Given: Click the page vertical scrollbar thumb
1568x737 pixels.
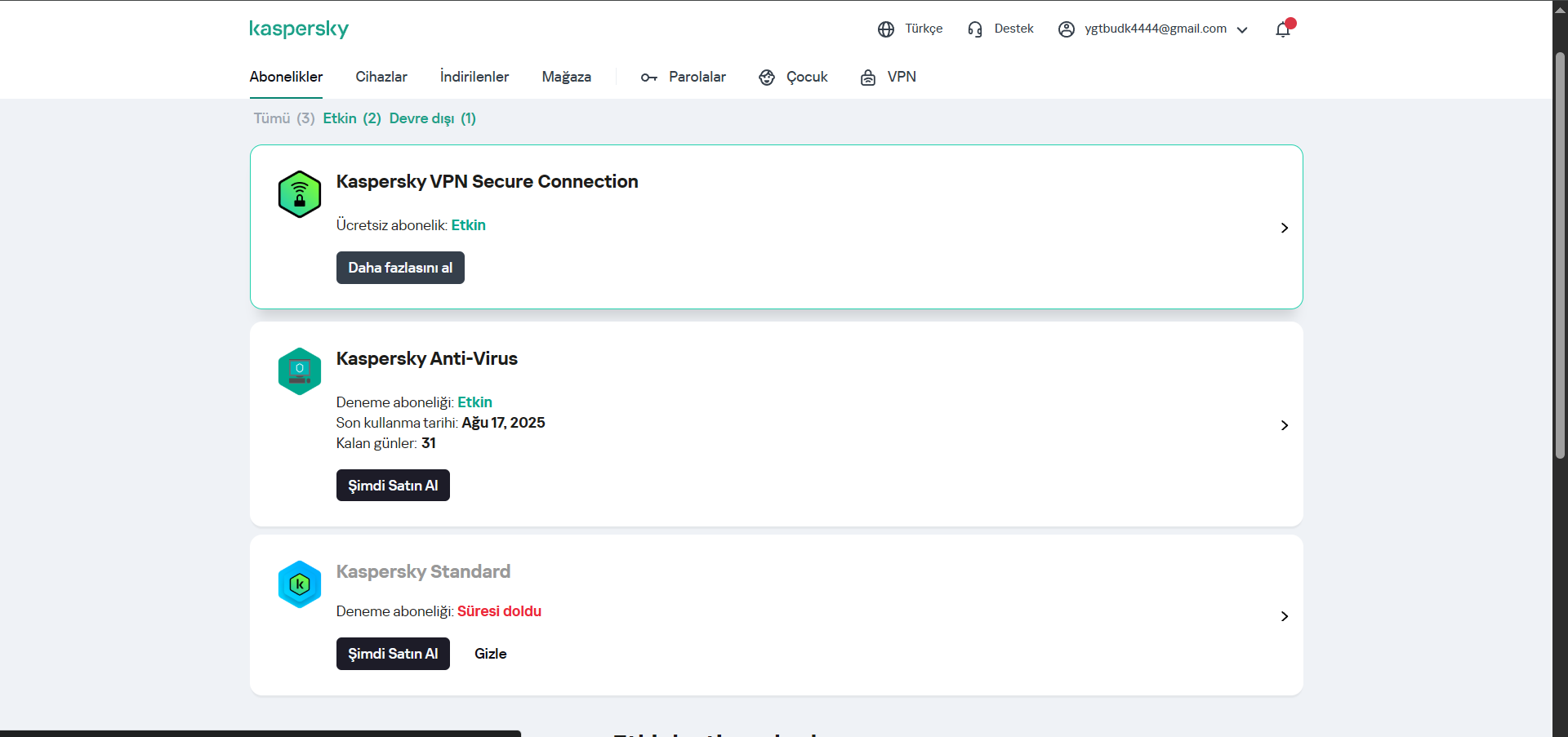Looking at the screenshot, I should pyautogui.click(x=1560, y=255).
